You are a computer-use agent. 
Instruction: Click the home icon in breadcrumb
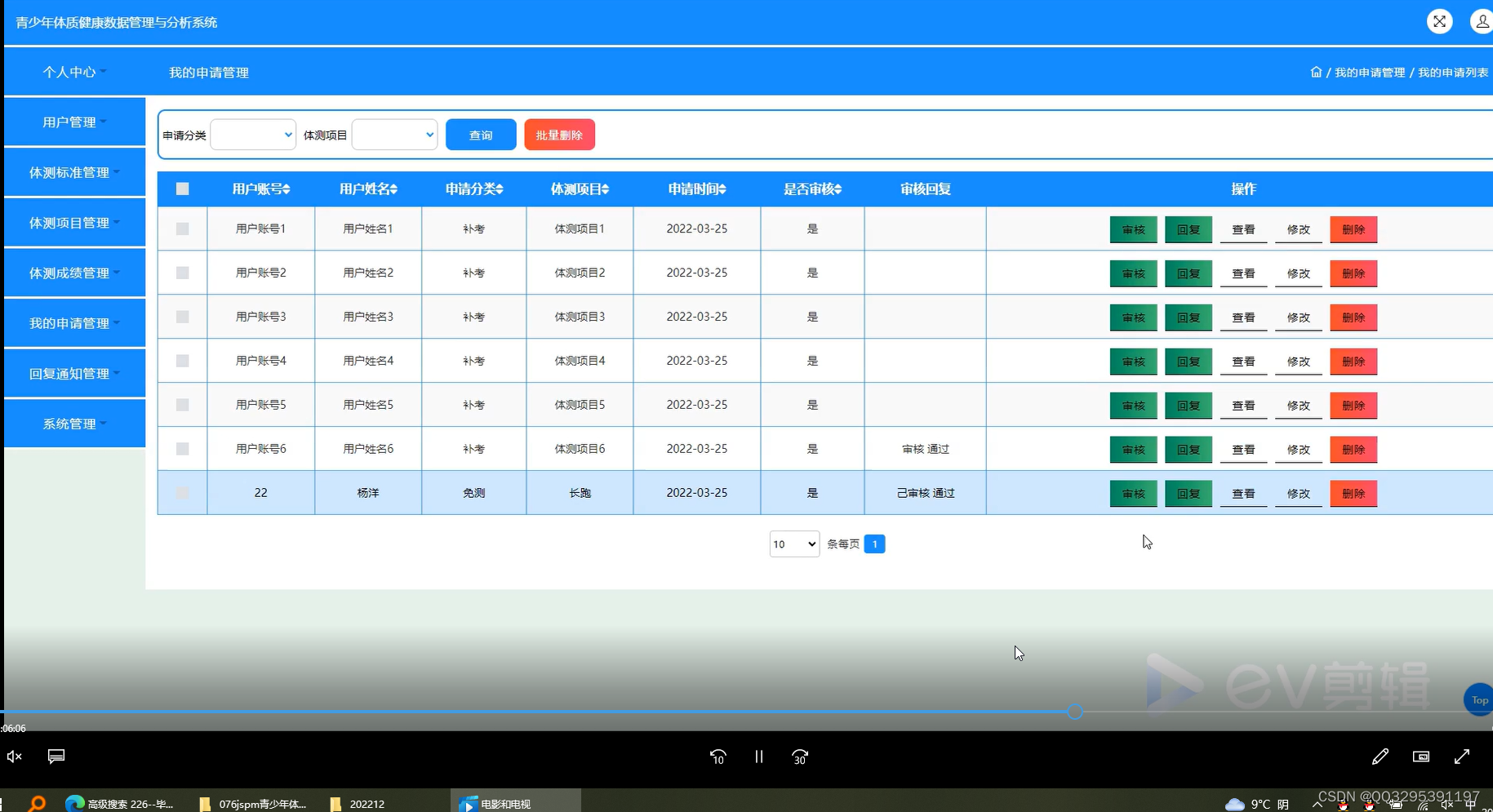coord(1316,72)
